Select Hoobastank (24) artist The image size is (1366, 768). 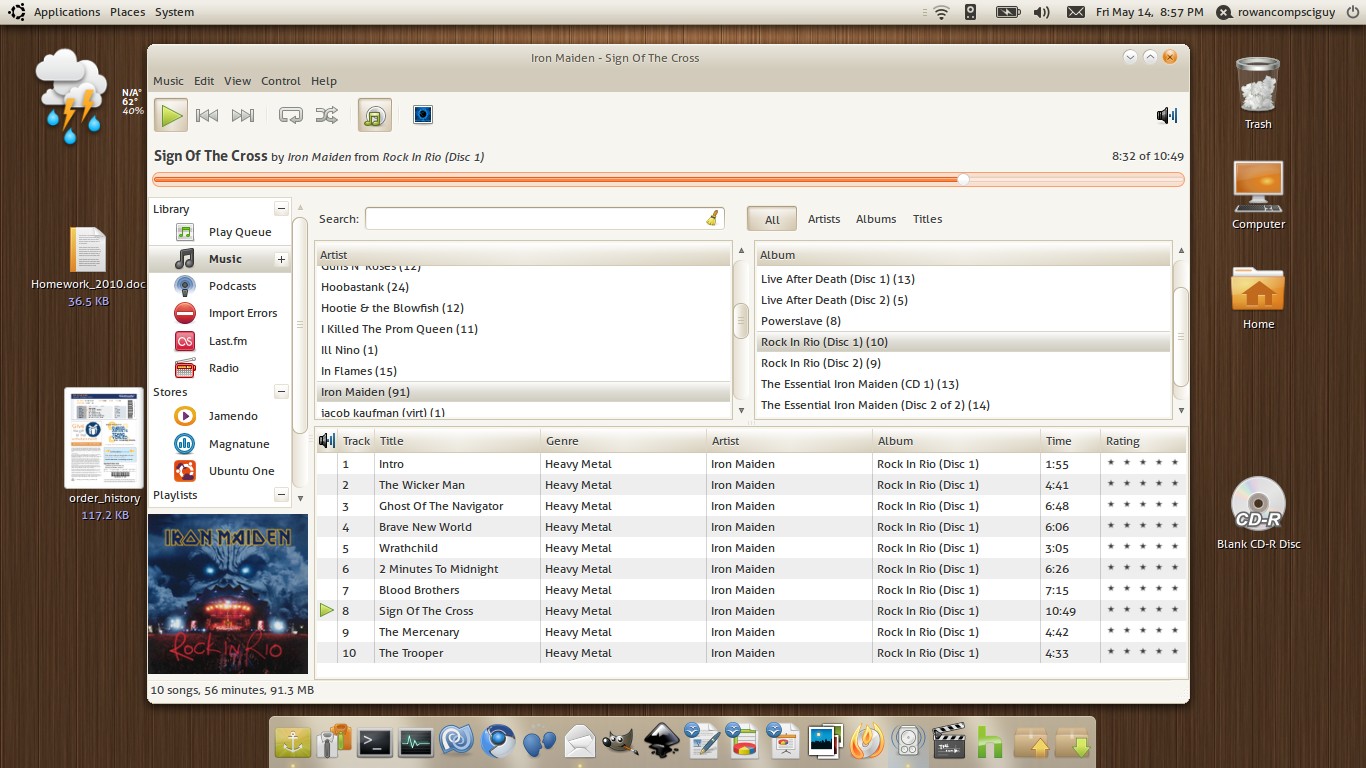(523, 287)
